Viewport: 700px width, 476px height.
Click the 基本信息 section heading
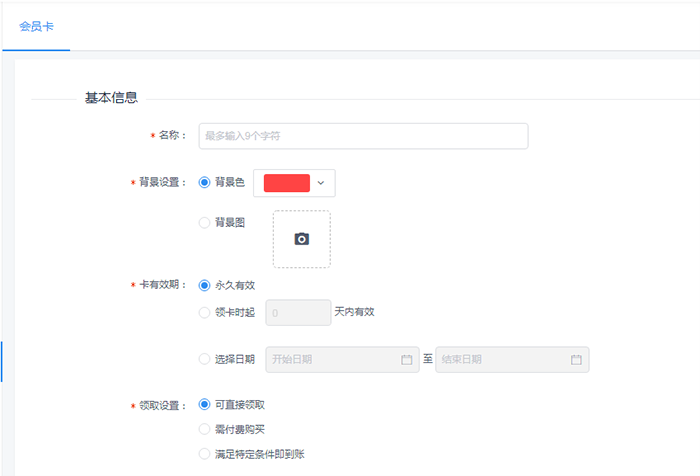111,98
